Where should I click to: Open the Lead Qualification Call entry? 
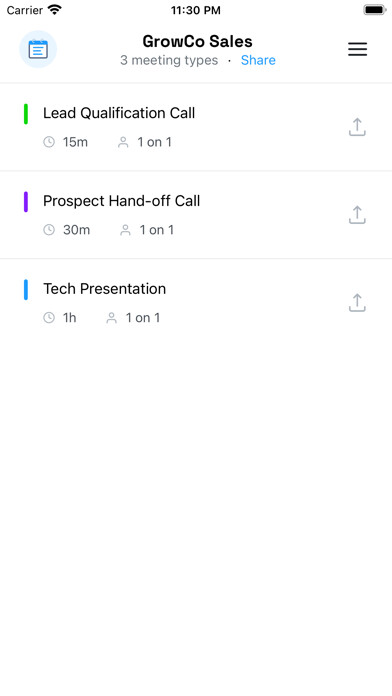point(196,127)
